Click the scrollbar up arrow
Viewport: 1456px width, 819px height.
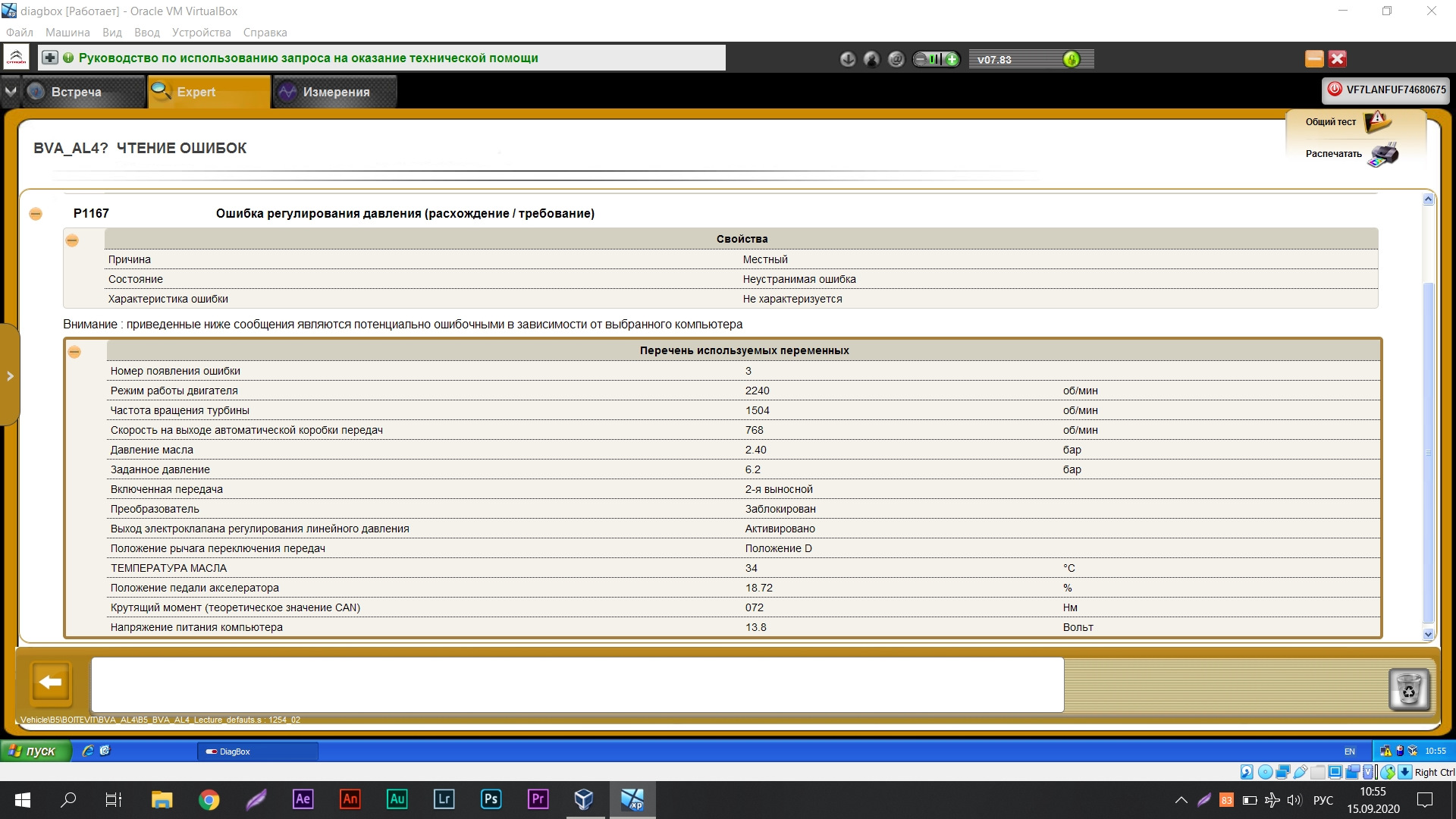pos(1429,199)
